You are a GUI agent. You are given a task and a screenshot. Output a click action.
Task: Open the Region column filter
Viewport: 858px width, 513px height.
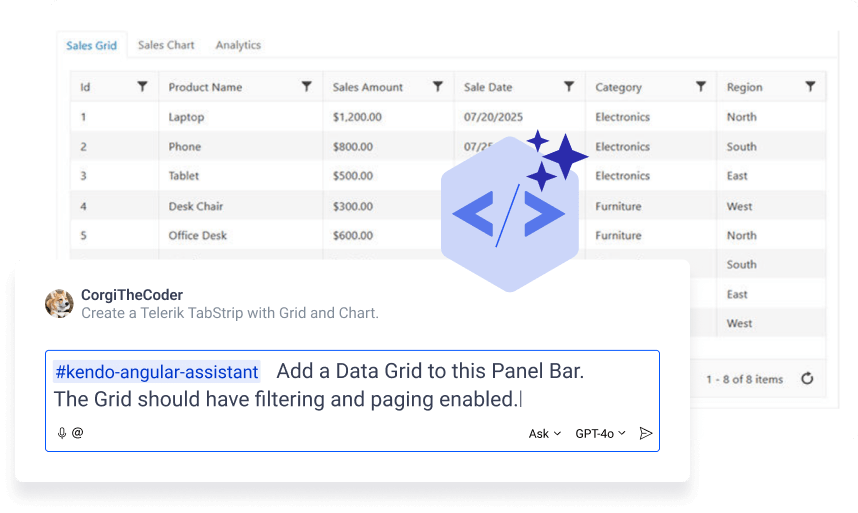(x=810, y=87)
